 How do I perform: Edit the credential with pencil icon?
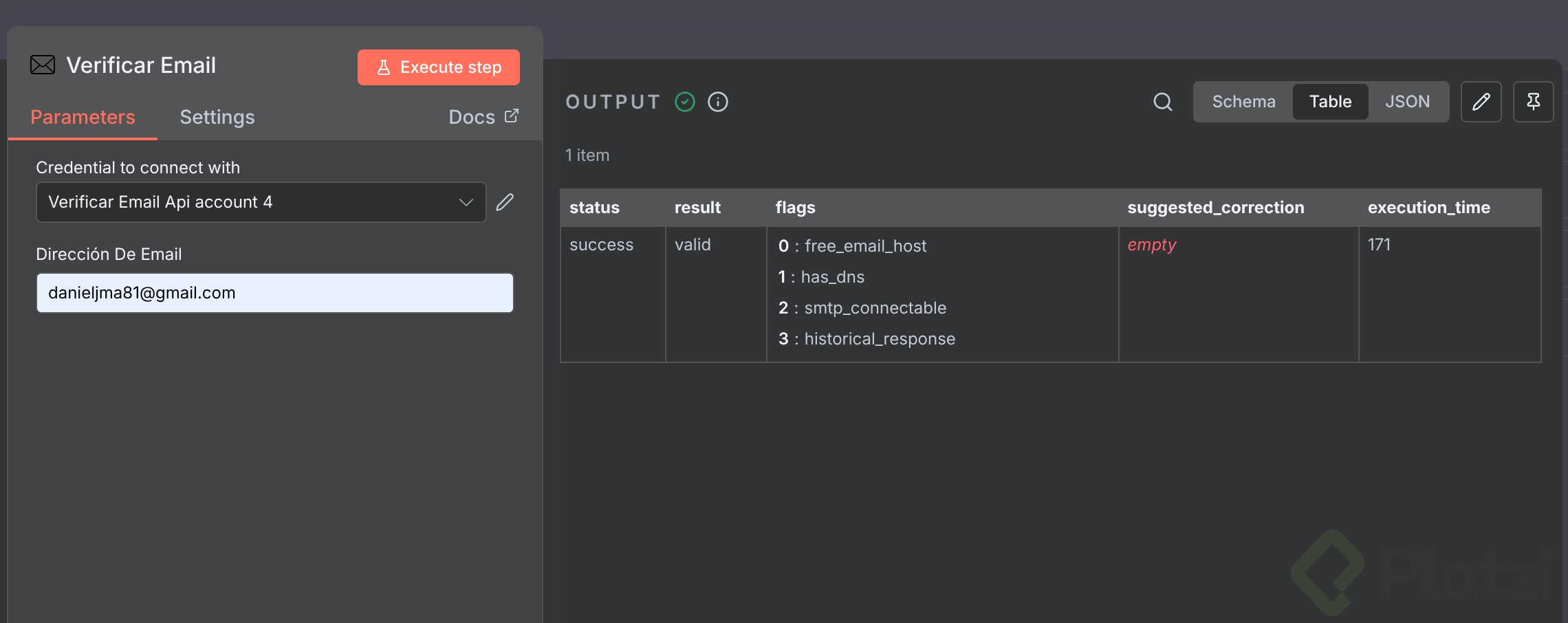505,202
